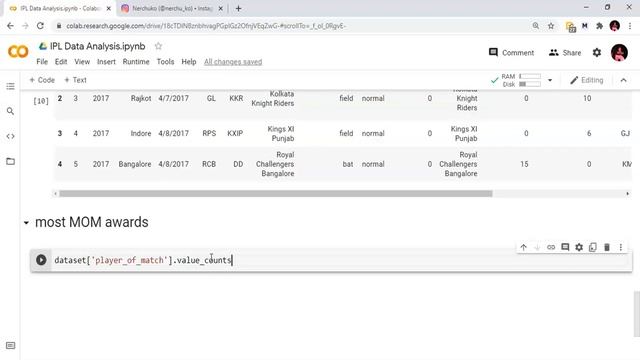Switch to the Instagram browser tab
640x360 pixels.
[171, 8]
